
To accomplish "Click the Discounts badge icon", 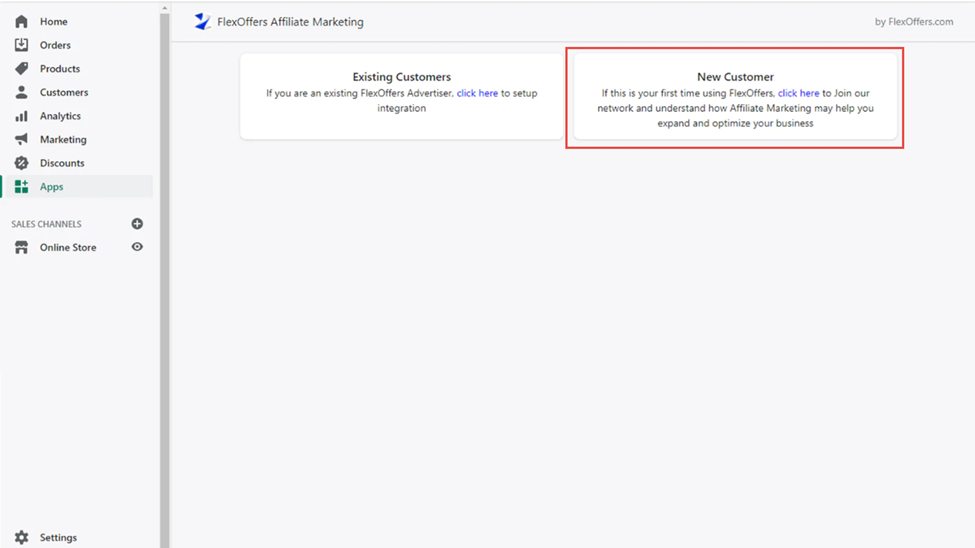I will click(21, 163).
